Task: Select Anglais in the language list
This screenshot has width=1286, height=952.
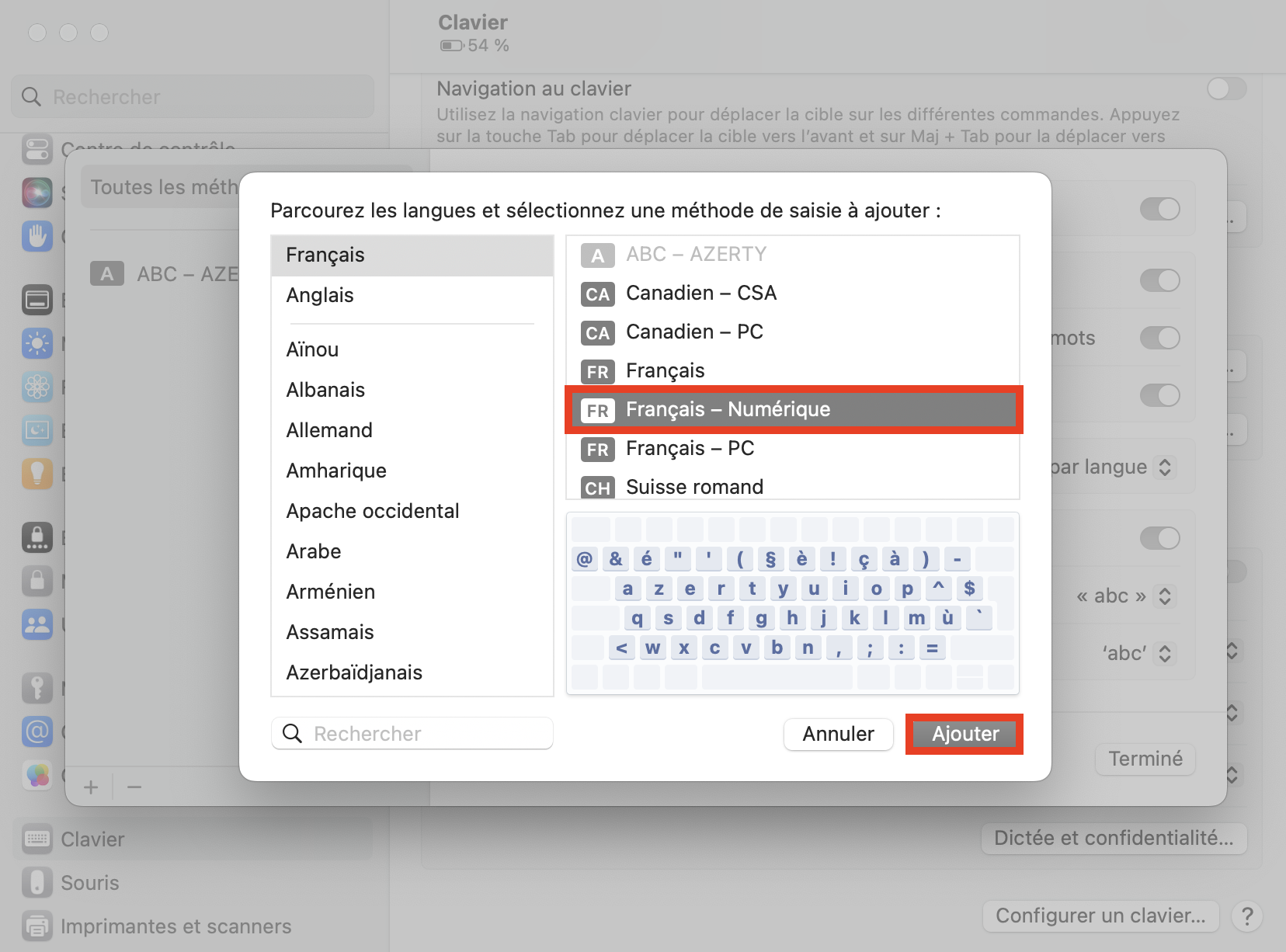Action: click(320, 295)
